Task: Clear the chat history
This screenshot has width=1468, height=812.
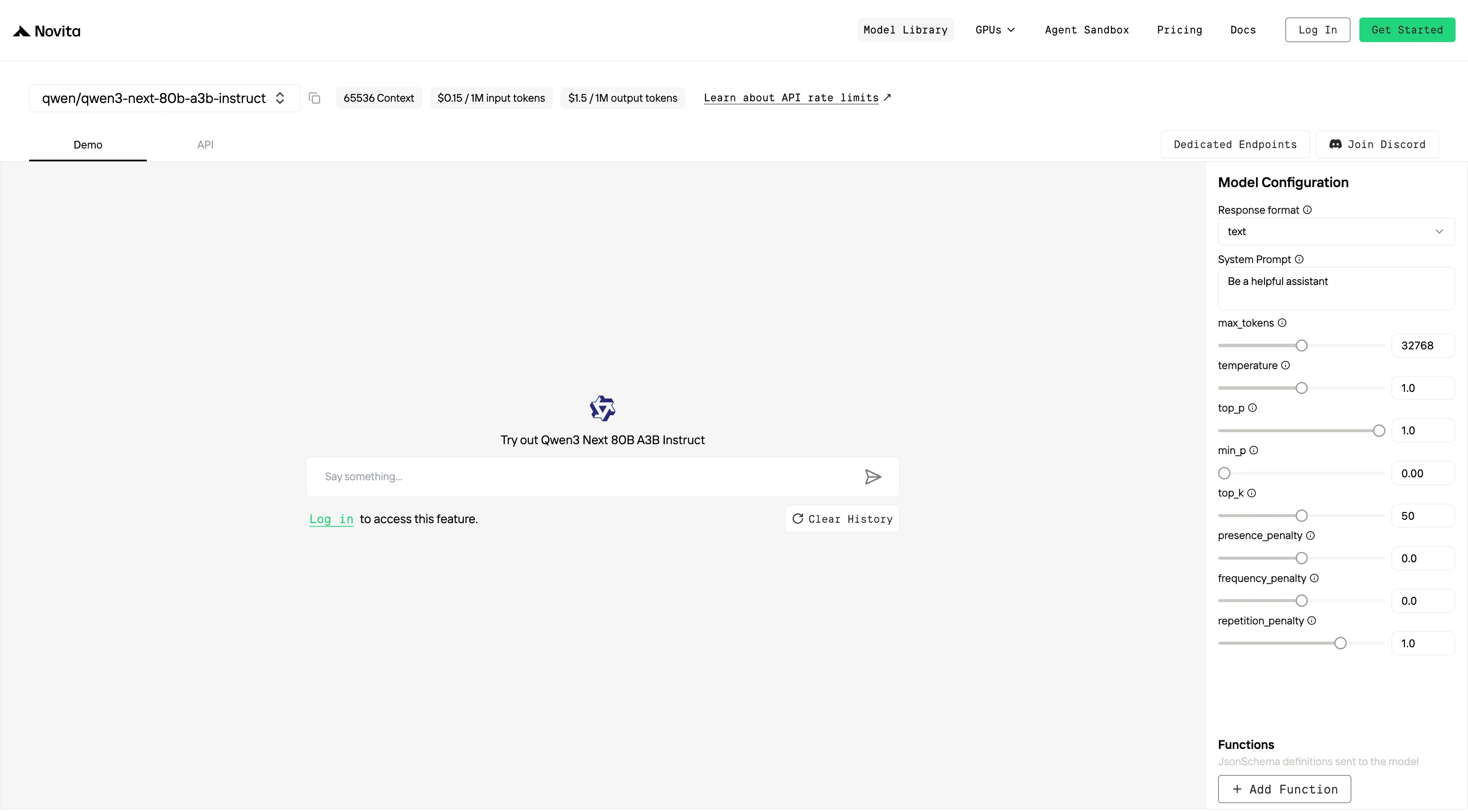Action: 842,519
